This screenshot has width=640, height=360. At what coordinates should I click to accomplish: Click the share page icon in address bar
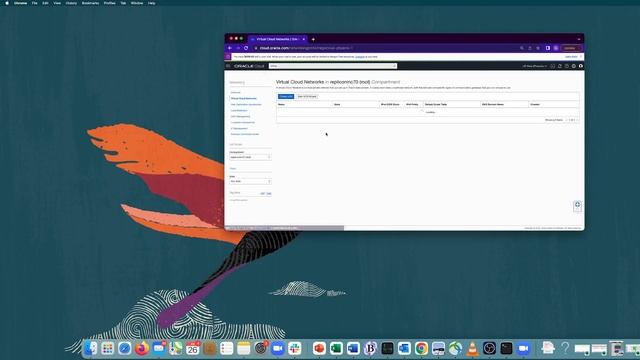(530, 48)
